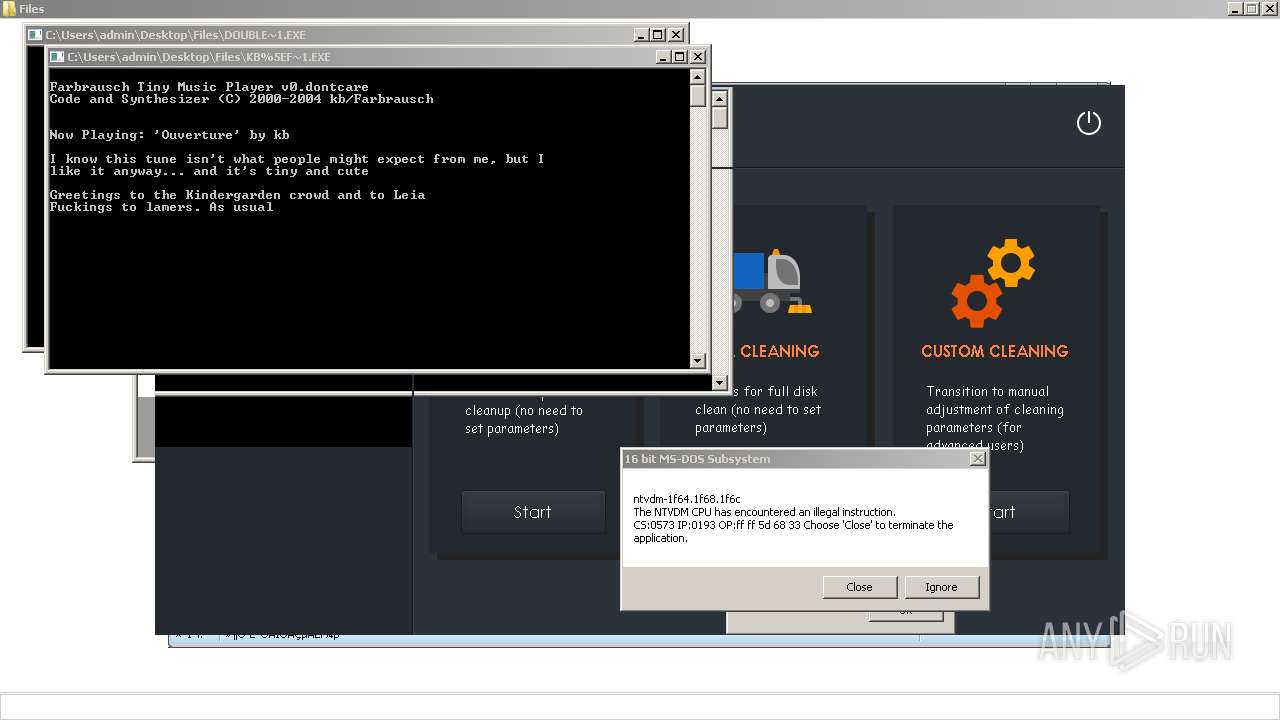Click the CUSTOM CLEANING heading
1280x720 pixels.
point(994,351)
